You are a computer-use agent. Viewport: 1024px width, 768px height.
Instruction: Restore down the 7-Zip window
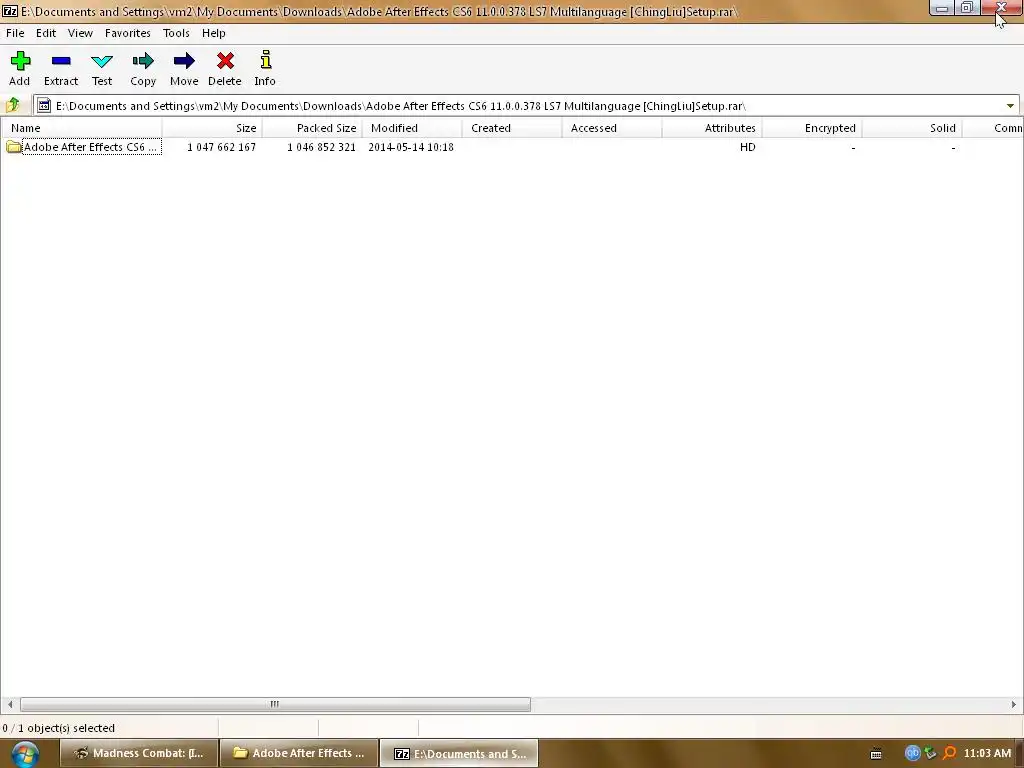coord(967,8)
